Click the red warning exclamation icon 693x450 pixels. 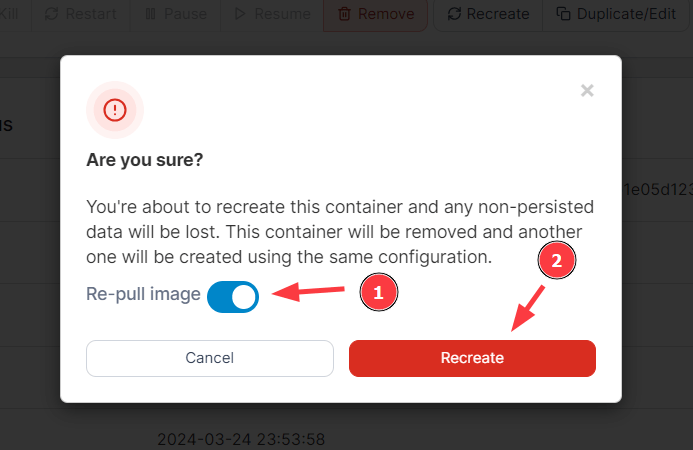click(x=115, y=110)
